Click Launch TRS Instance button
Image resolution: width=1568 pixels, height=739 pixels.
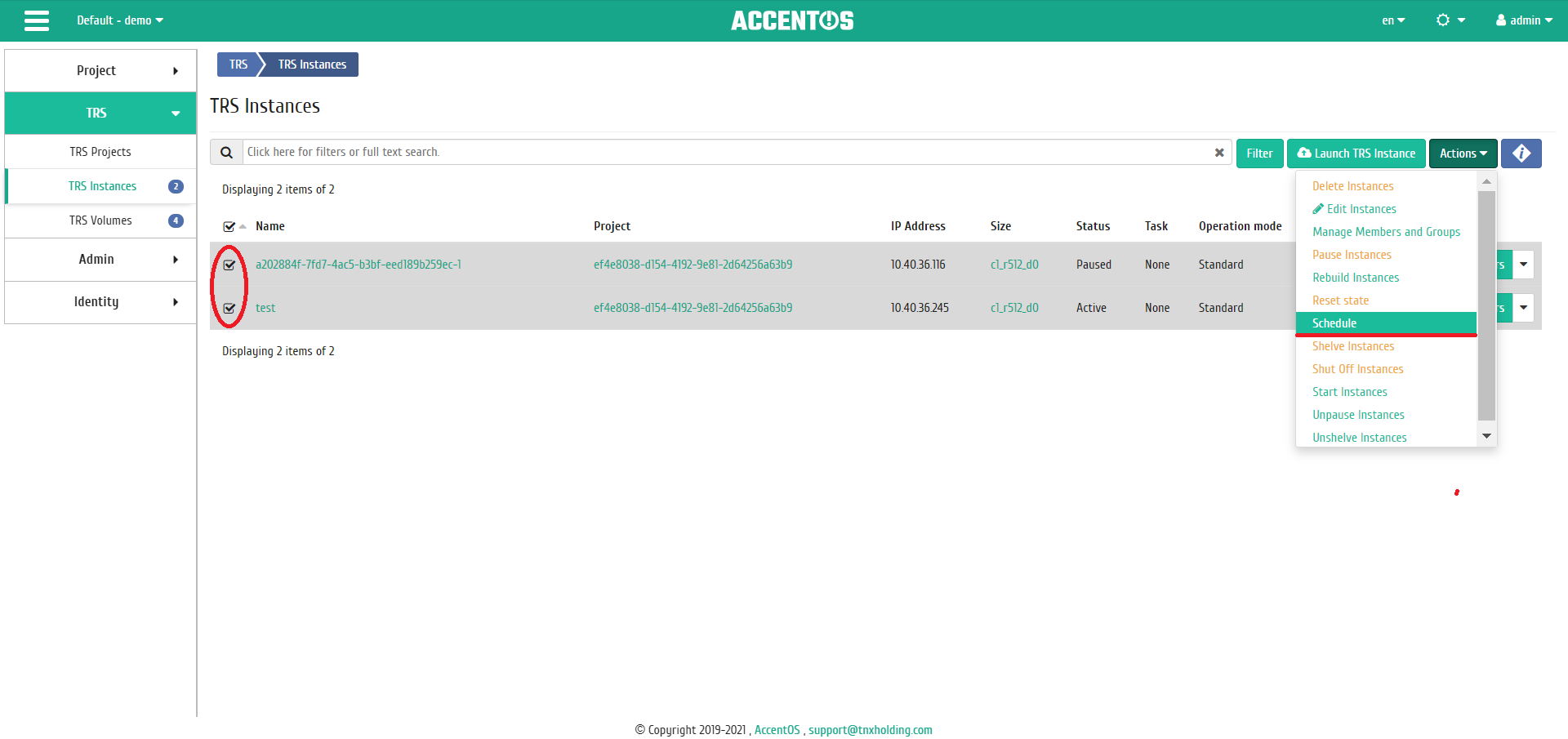[1356, 154]
